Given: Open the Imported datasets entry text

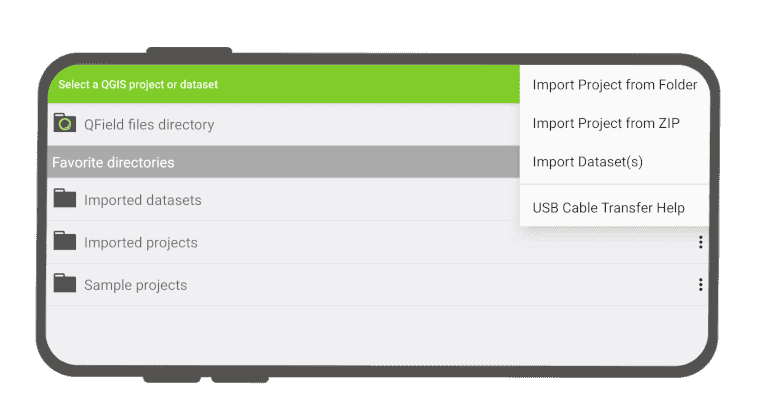Looking at the screenshot, I should [x=142, y=200].
